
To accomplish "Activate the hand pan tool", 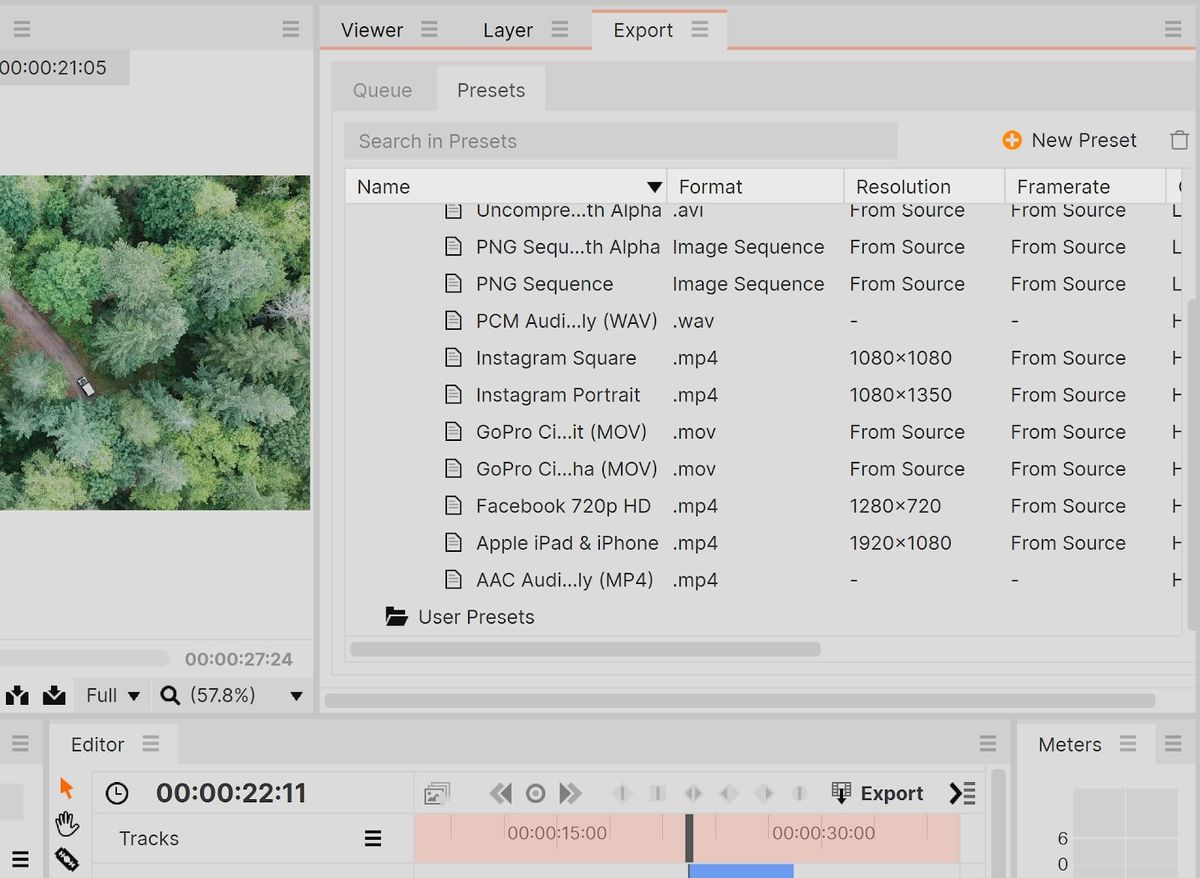I will click(66, 823).
